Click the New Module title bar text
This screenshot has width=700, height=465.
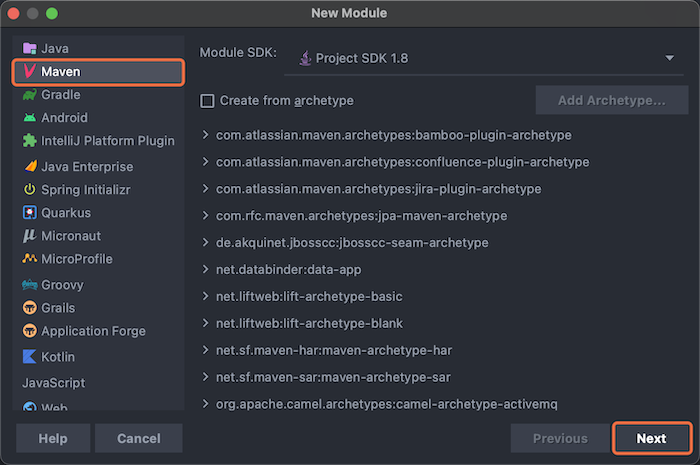(349, 13)
